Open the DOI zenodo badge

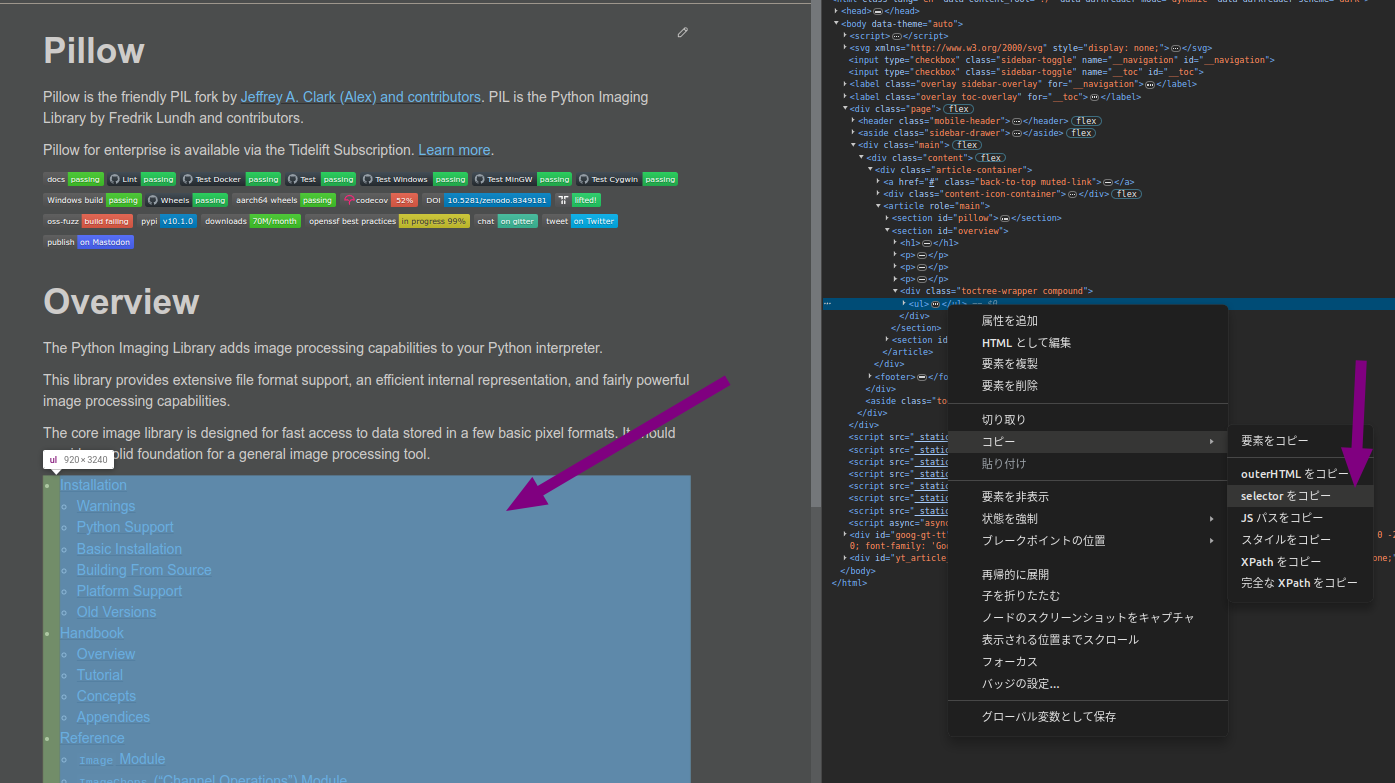point(487,200)
